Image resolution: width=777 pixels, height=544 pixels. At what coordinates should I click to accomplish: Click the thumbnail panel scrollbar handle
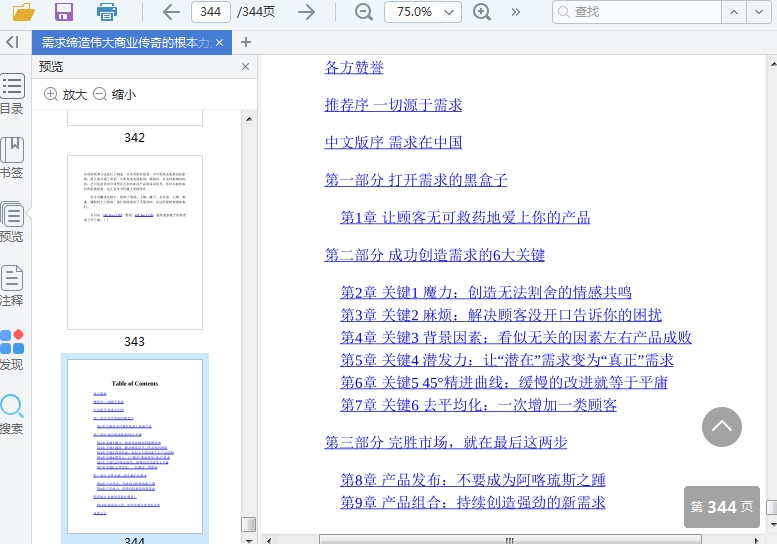pyautogui.click(x=248, y=524)
